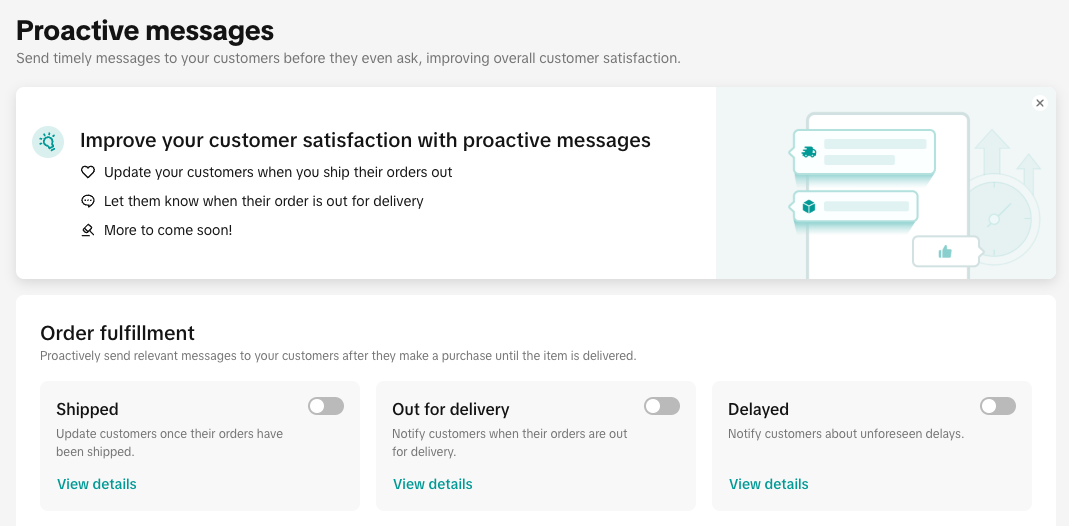Click the Shipped card title
The width and height of the screenshot is (1069, 526).
click(x=87, y=409)
